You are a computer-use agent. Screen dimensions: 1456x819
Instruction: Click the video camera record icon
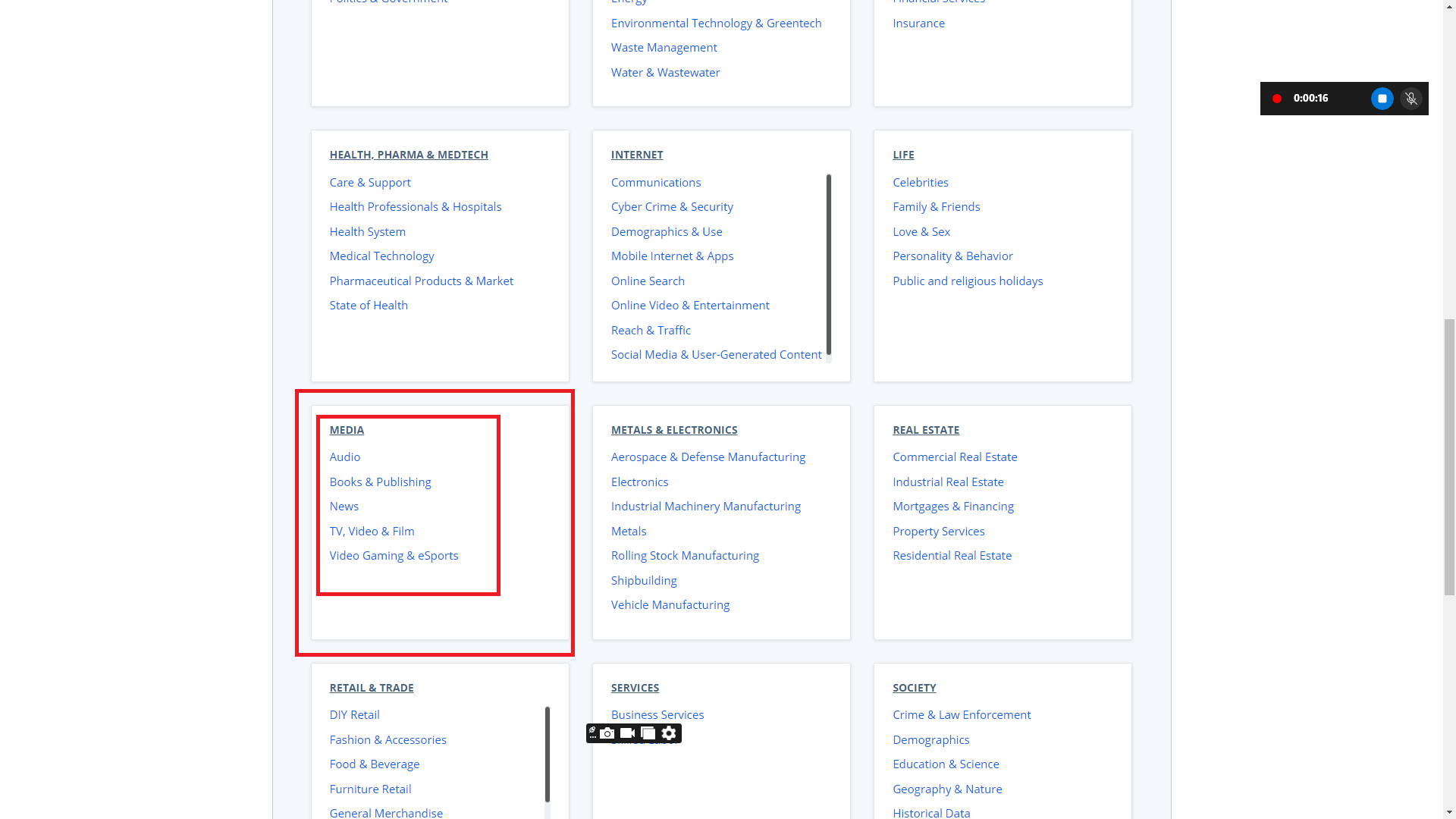[627, 733]
